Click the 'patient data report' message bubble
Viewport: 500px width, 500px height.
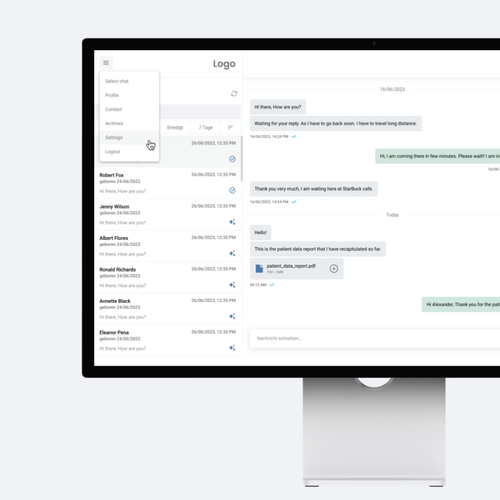click(x=318, y=249)
